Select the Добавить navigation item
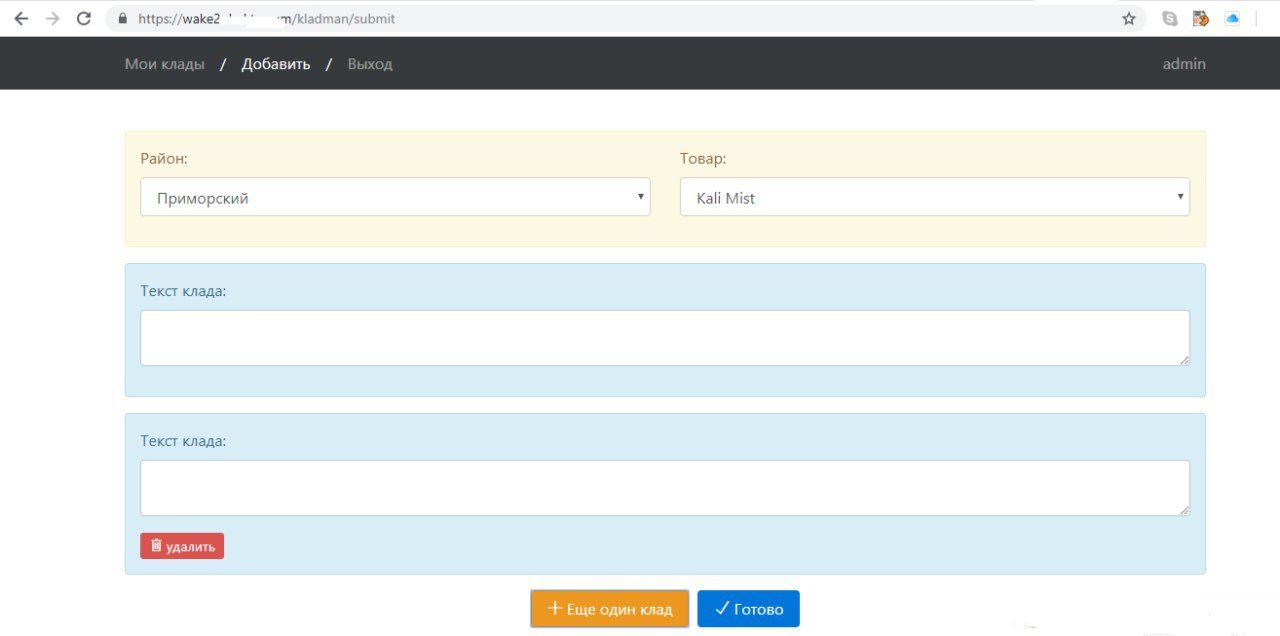The image size is (1280, 636). pos(276,64)
